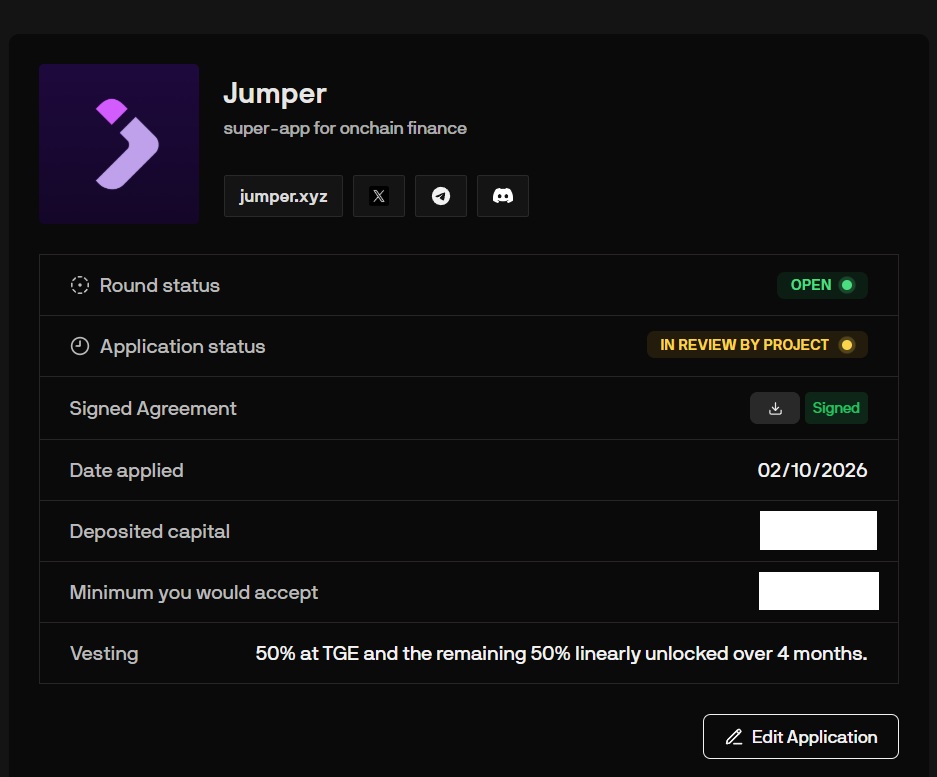
Task: Click the green Signed badge
Action: pos(836,408)
